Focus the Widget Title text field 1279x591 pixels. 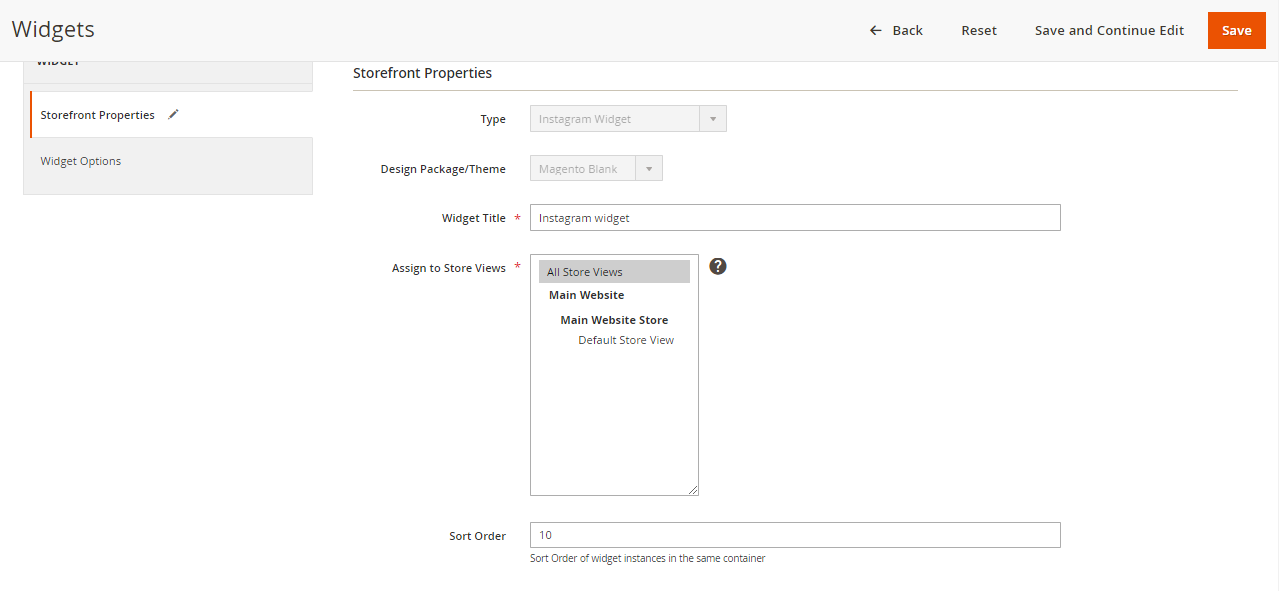(x=794, y=217)
